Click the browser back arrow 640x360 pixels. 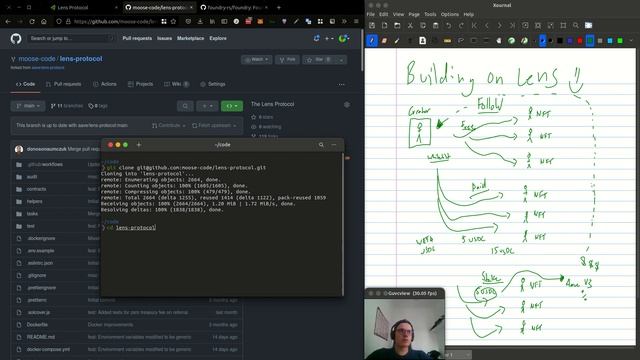(x=8, y=21)
